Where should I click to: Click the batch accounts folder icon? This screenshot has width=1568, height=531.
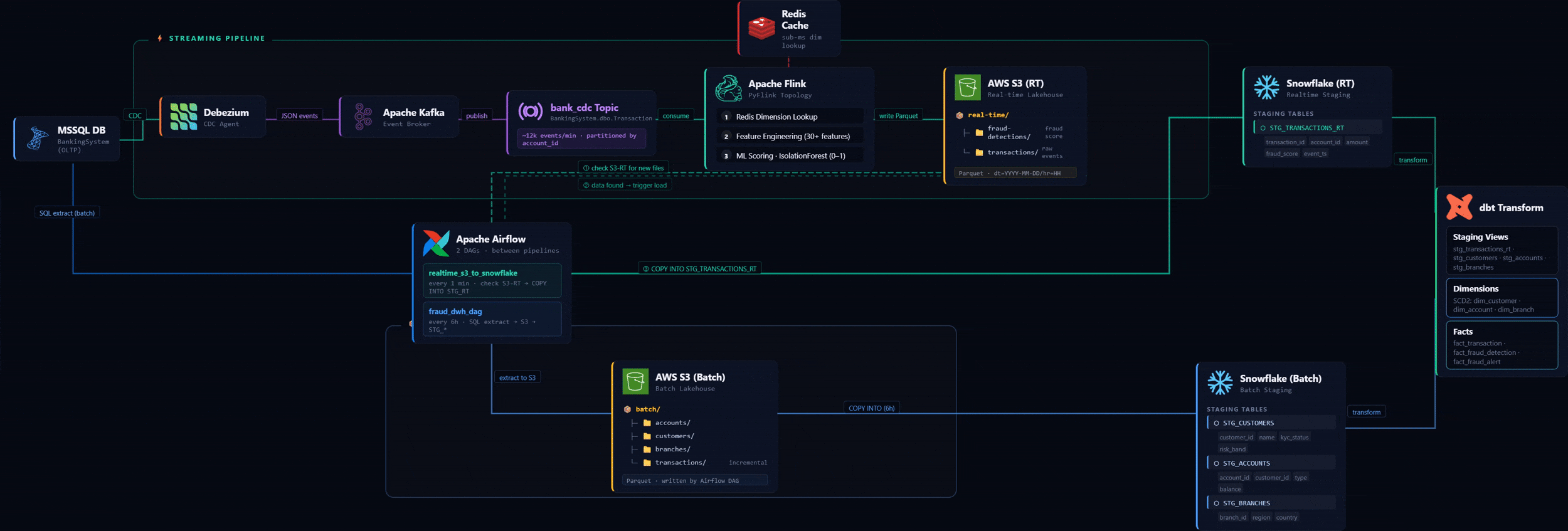647,423
